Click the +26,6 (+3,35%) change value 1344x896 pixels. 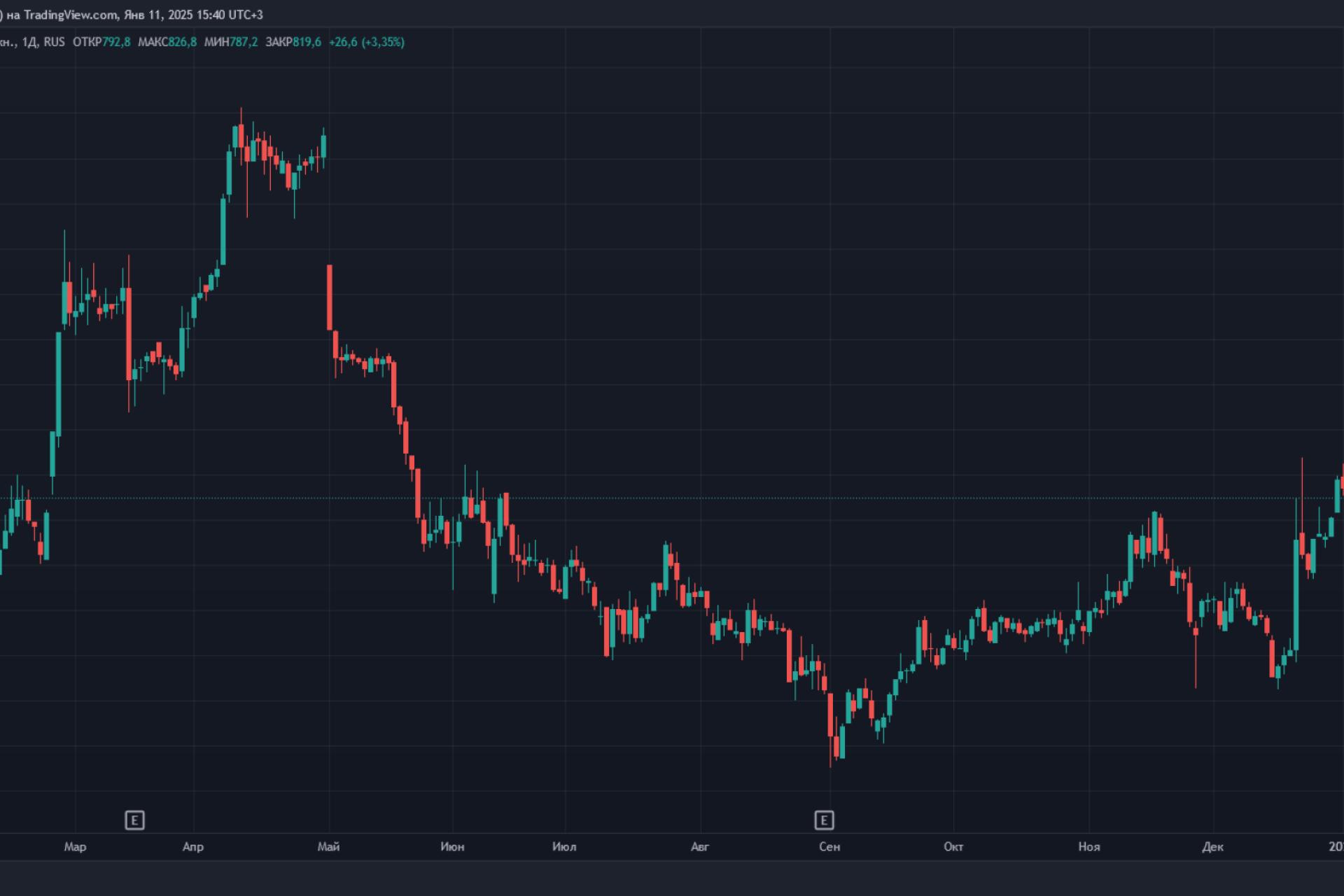coord(367,42)
